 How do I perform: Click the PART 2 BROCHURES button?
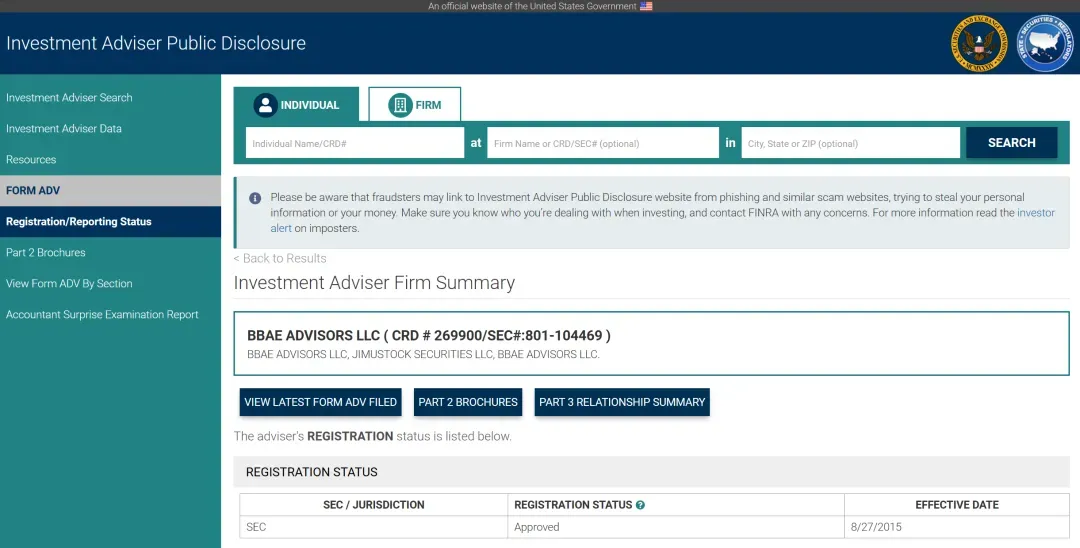coord(468,402)
